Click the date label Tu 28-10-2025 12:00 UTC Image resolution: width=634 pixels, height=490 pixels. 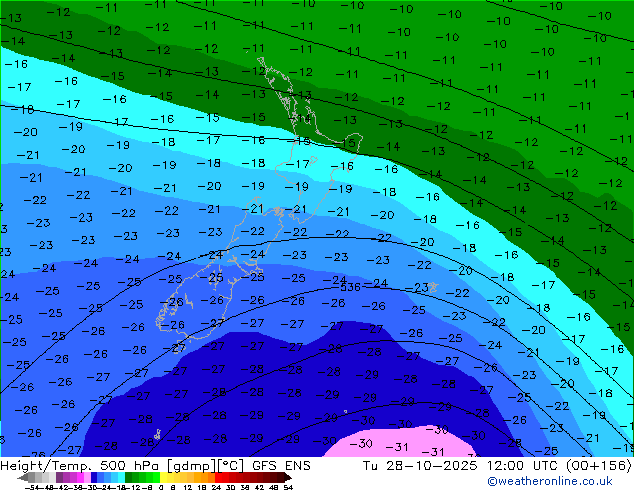coord(462,465)
